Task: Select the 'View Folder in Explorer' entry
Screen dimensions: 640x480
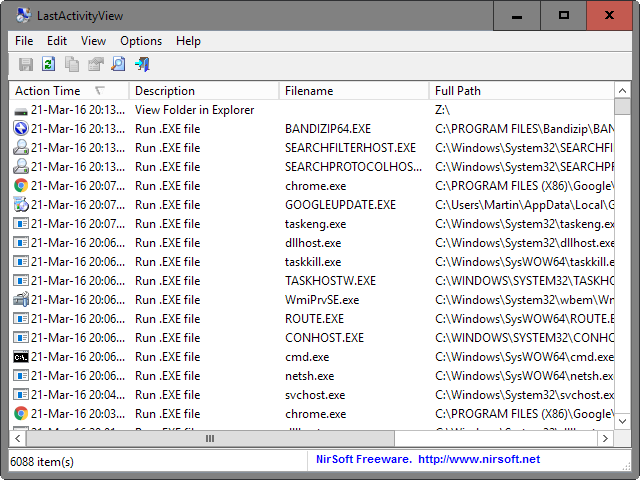Action: click(x=194, y=110)
